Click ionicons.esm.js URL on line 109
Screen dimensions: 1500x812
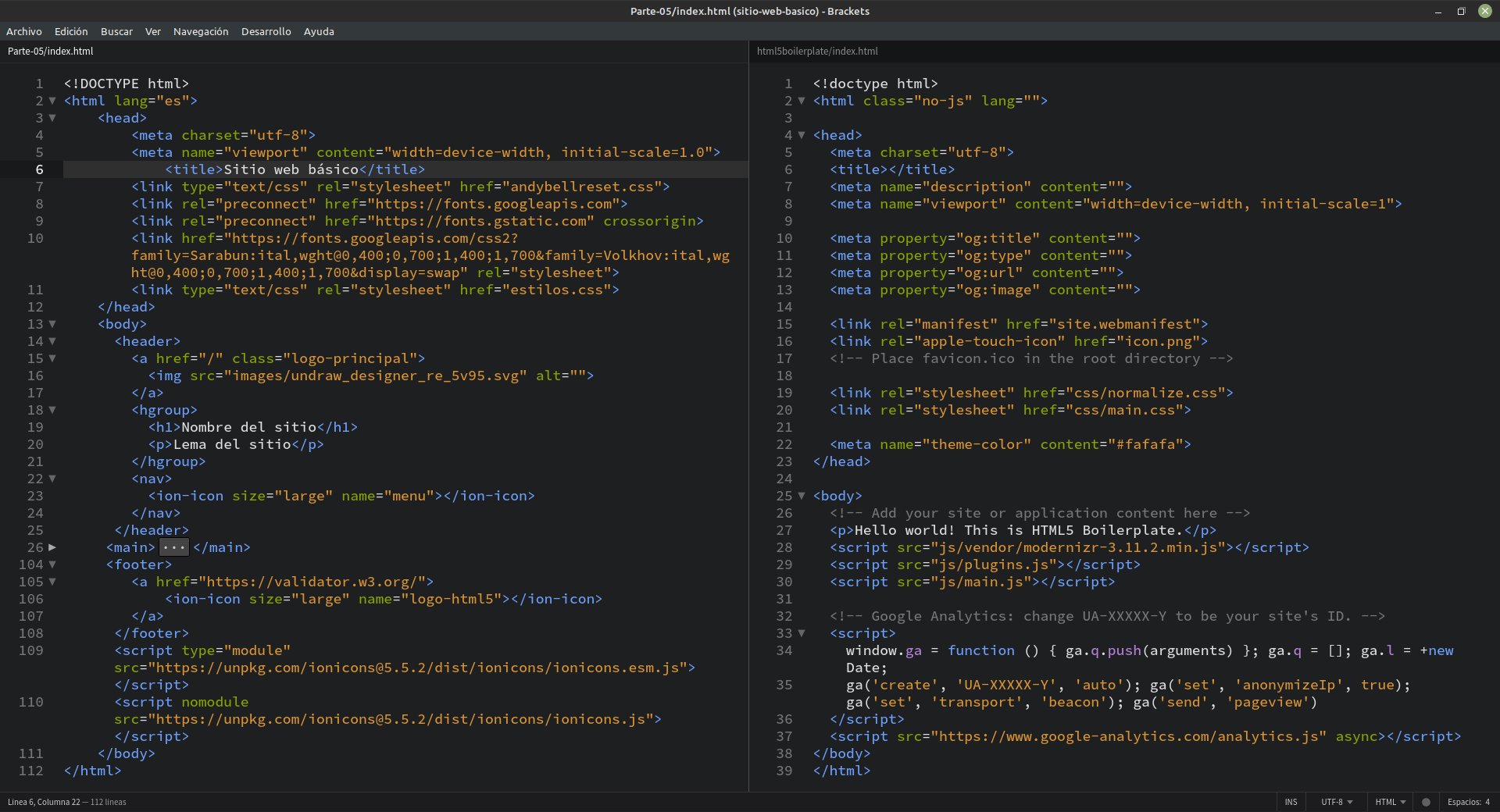418,668
